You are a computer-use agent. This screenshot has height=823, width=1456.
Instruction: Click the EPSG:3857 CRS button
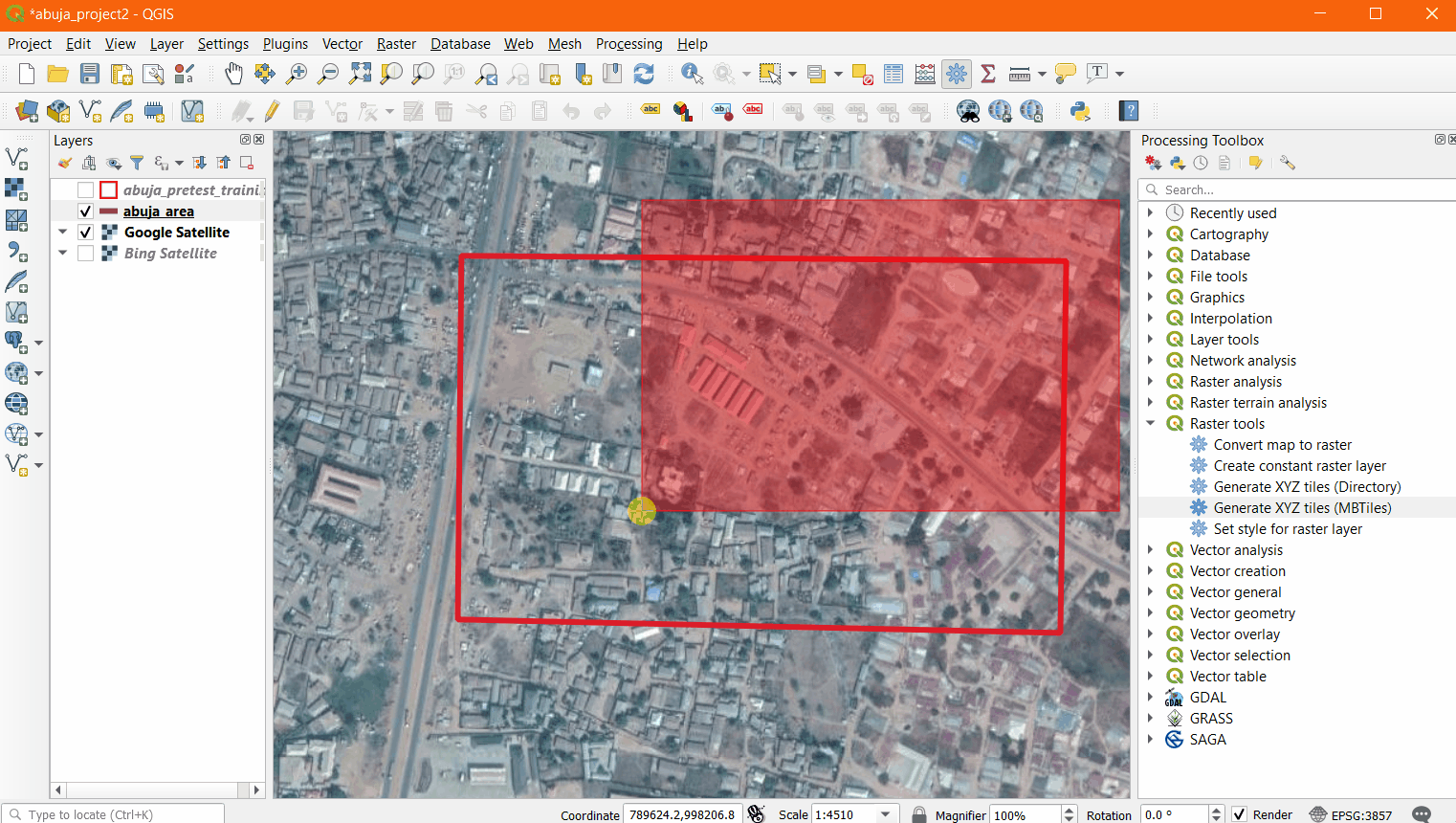point(1351,814)
